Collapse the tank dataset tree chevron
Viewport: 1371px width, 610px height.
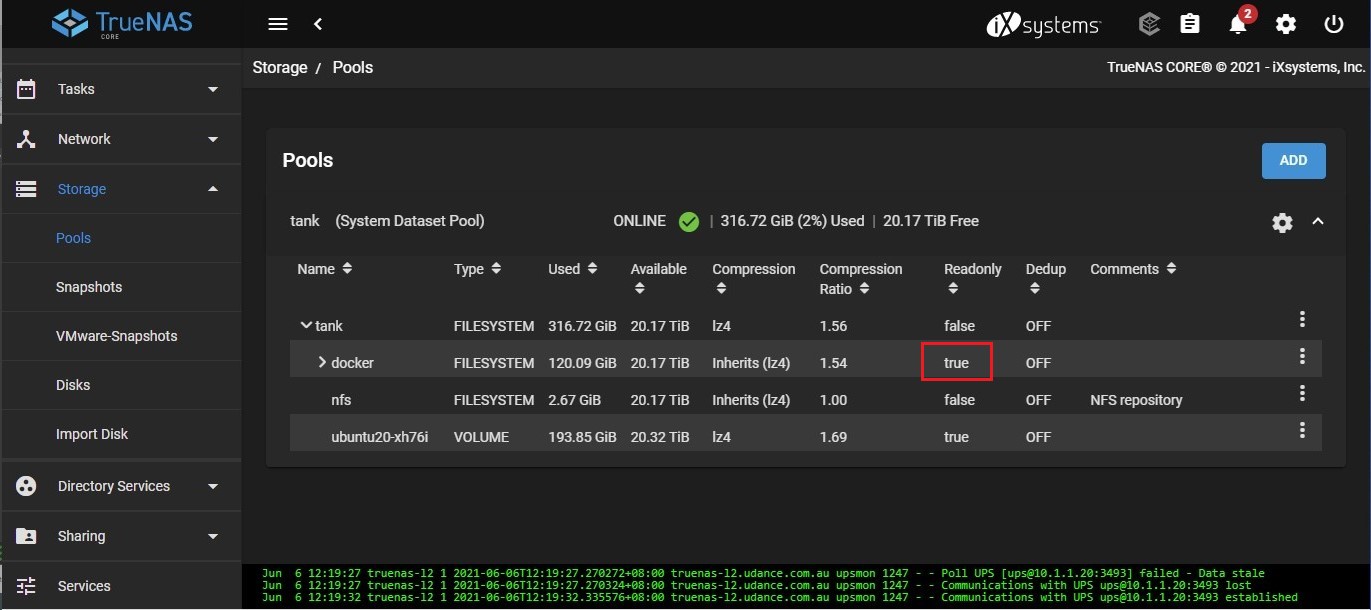(306, 325)
